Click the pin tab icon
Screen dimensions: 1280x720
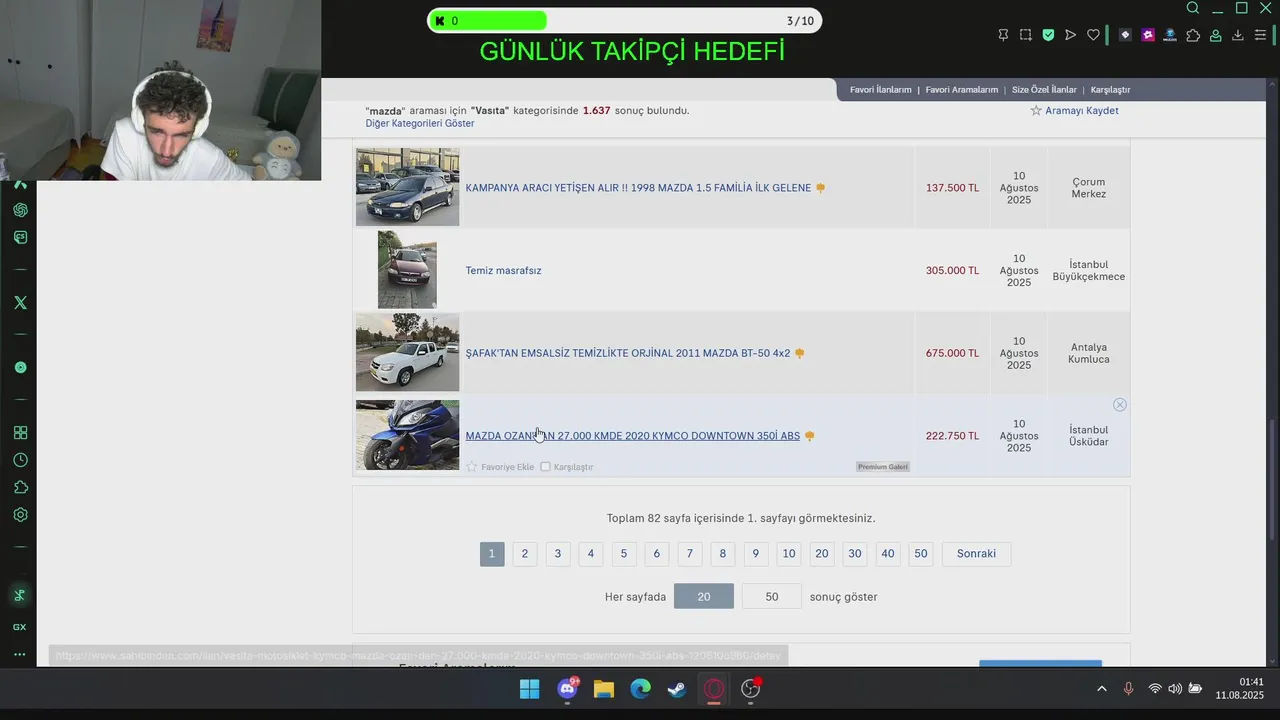1003,35
